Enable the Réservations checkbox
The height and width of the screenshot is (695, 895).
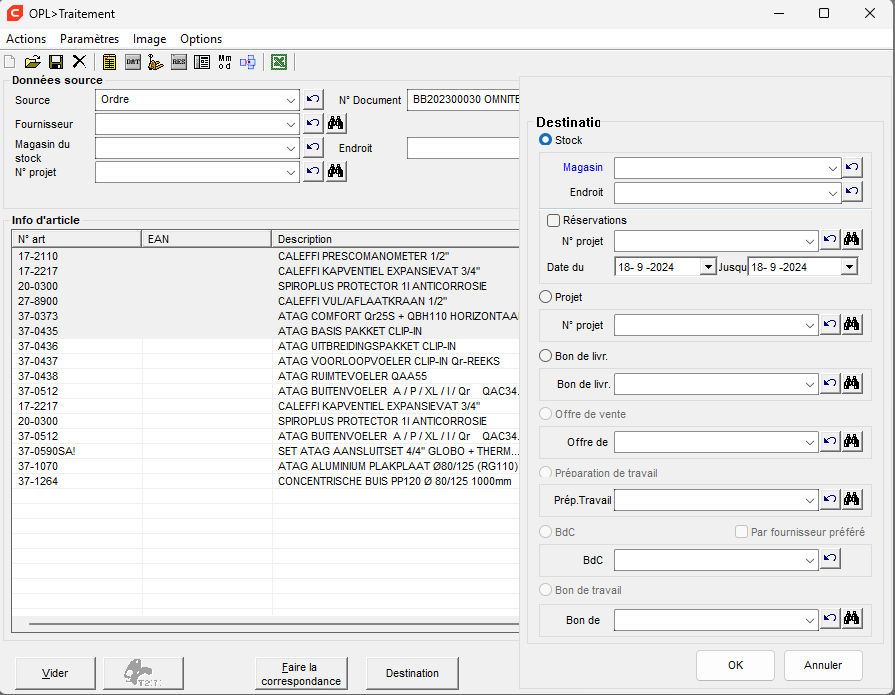(553, 220)
